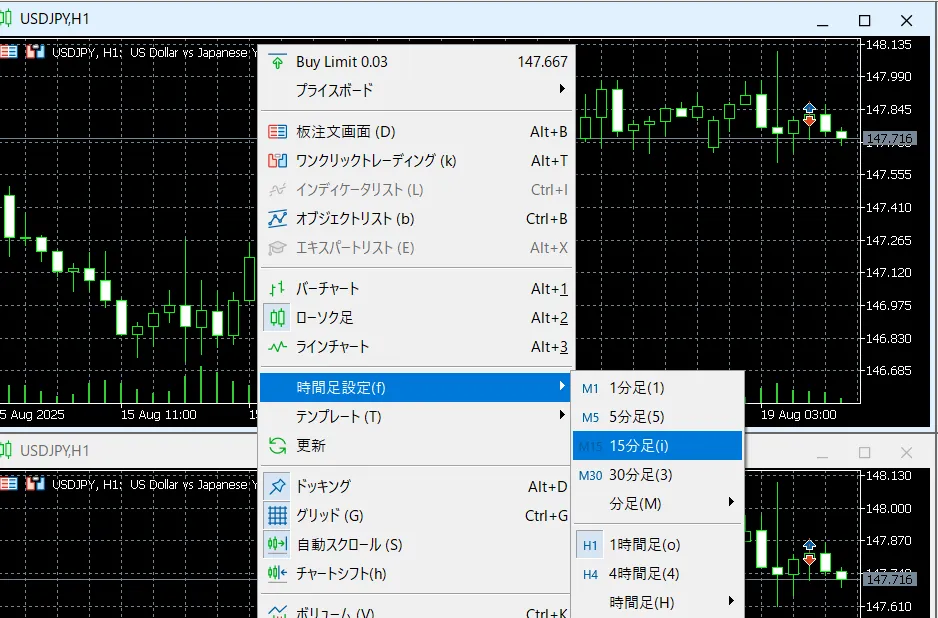The image size is (938, 618).
Task: Click the ワンクリックトレーディング icon
Action: click(x=277, y=160)
